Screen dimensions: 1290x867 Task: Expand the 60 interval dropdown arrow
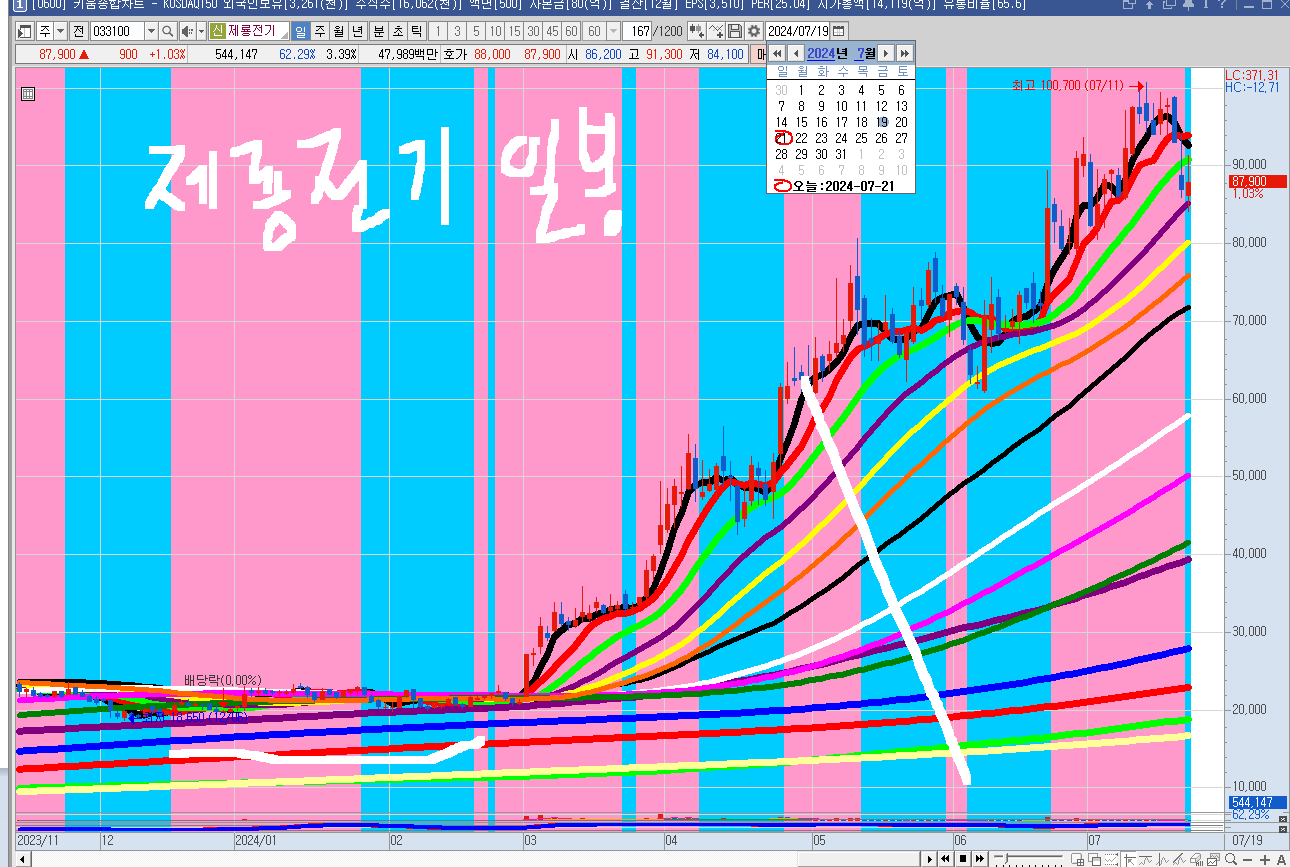click(x=613, y=31)
